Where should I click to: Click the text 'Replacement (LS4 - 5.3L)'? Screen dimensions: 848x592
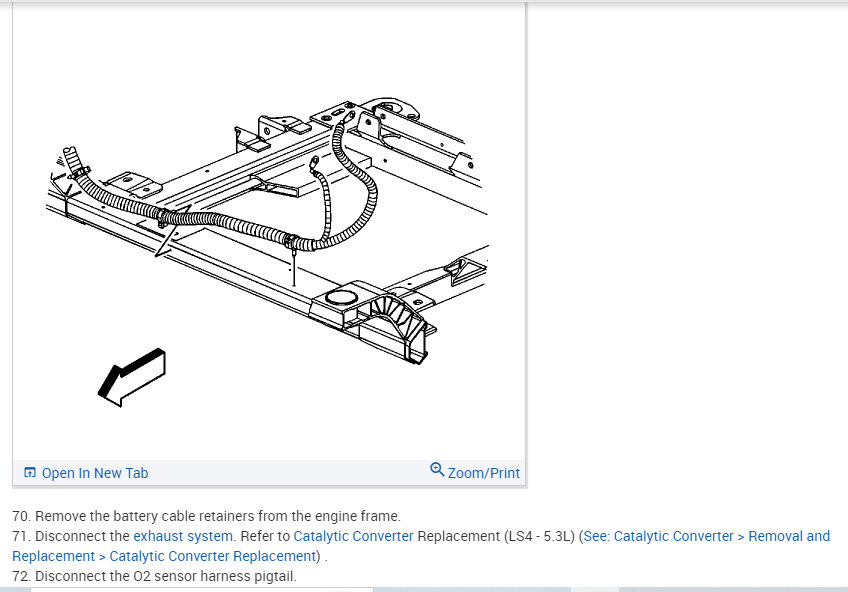(x=496, y=536)
